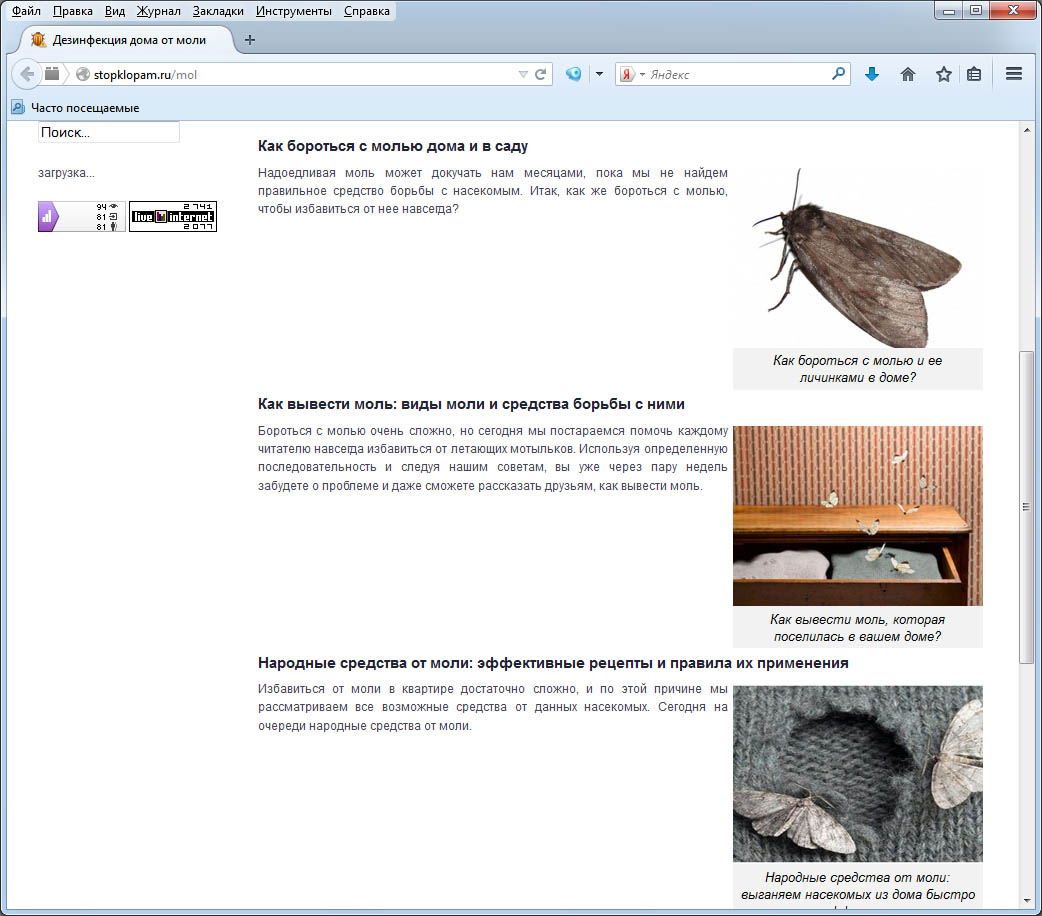The height and width of the screenshot is (916, 1042).
Task: Open Яндекс search engine selector dropdown
Action: coord(631,74)
